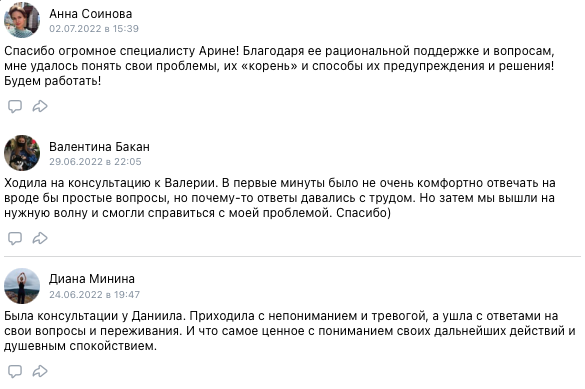Click comment icon under Валентина Бакан's review

click(15, 238)
